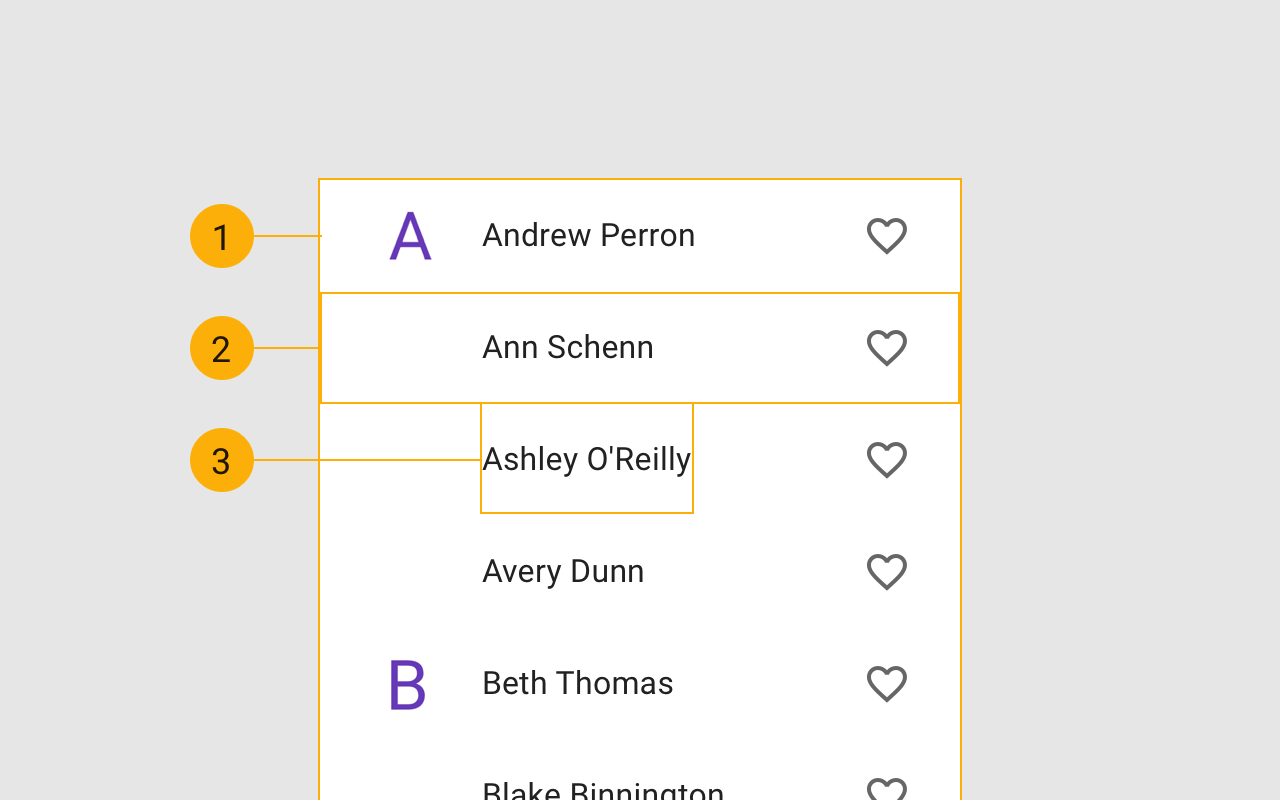Open Ann Schenn contact name
Screen dimensions: 1280x800
click(567, 348)
